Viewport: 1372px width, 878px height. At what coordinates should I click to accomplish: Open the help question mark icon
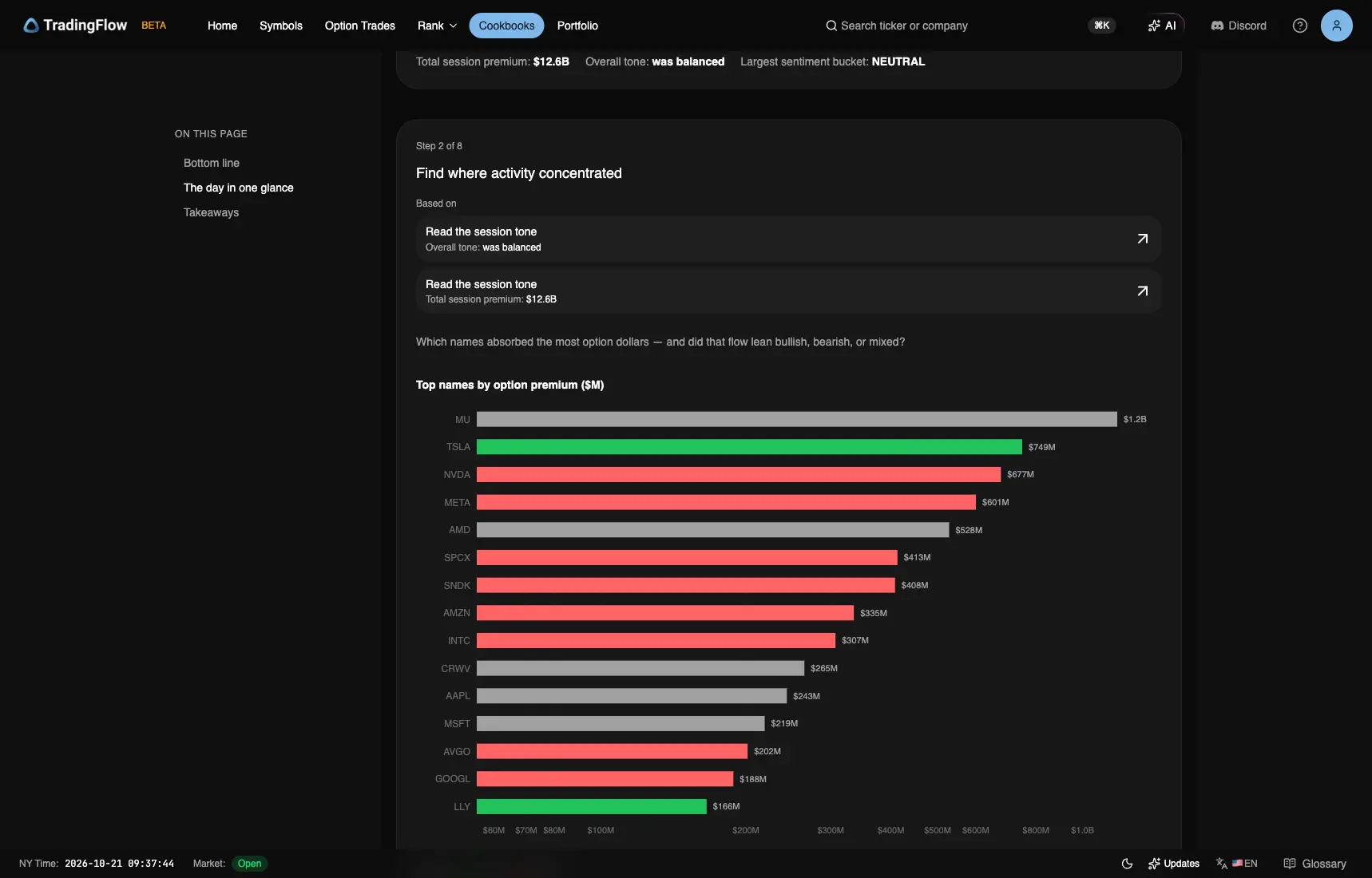click(x=1300, y=26)
